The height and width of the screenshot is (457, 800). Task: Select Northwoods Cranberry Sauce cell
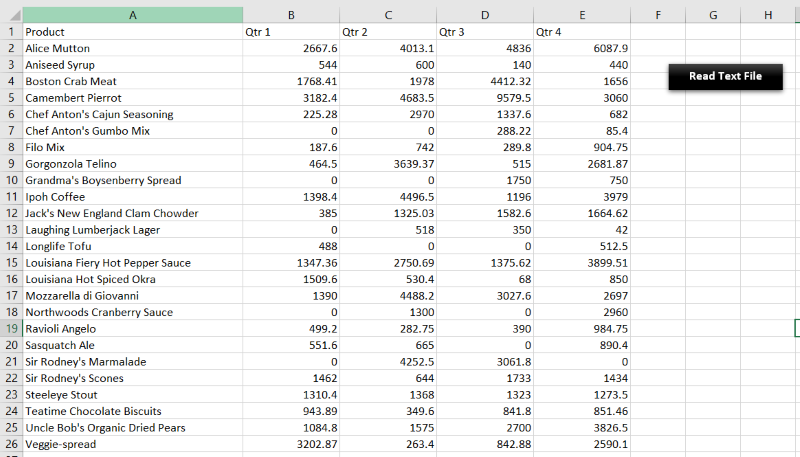pos(133,312)
